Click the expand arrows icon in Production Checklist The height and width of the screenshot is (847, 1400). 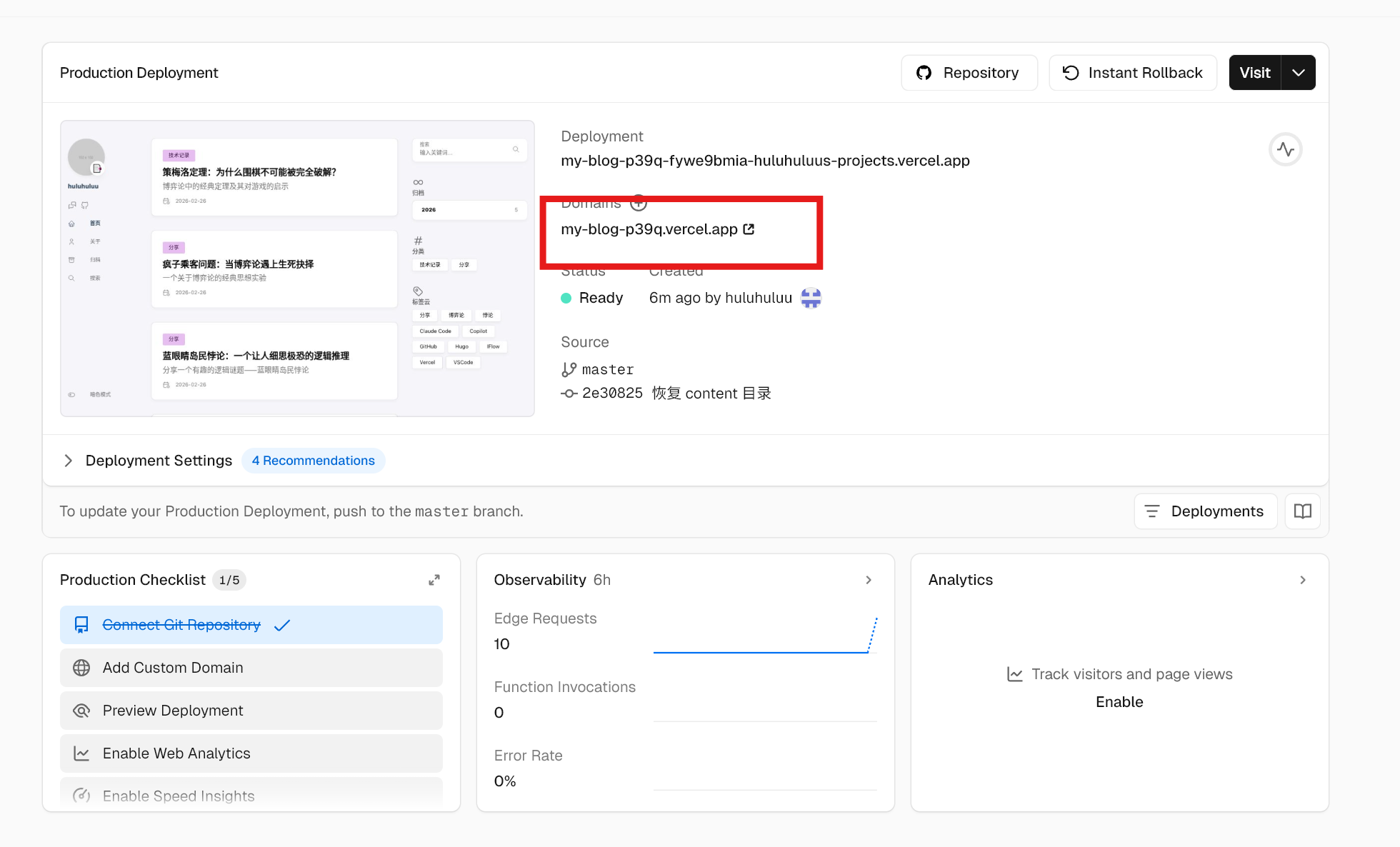tap(434, 580)
